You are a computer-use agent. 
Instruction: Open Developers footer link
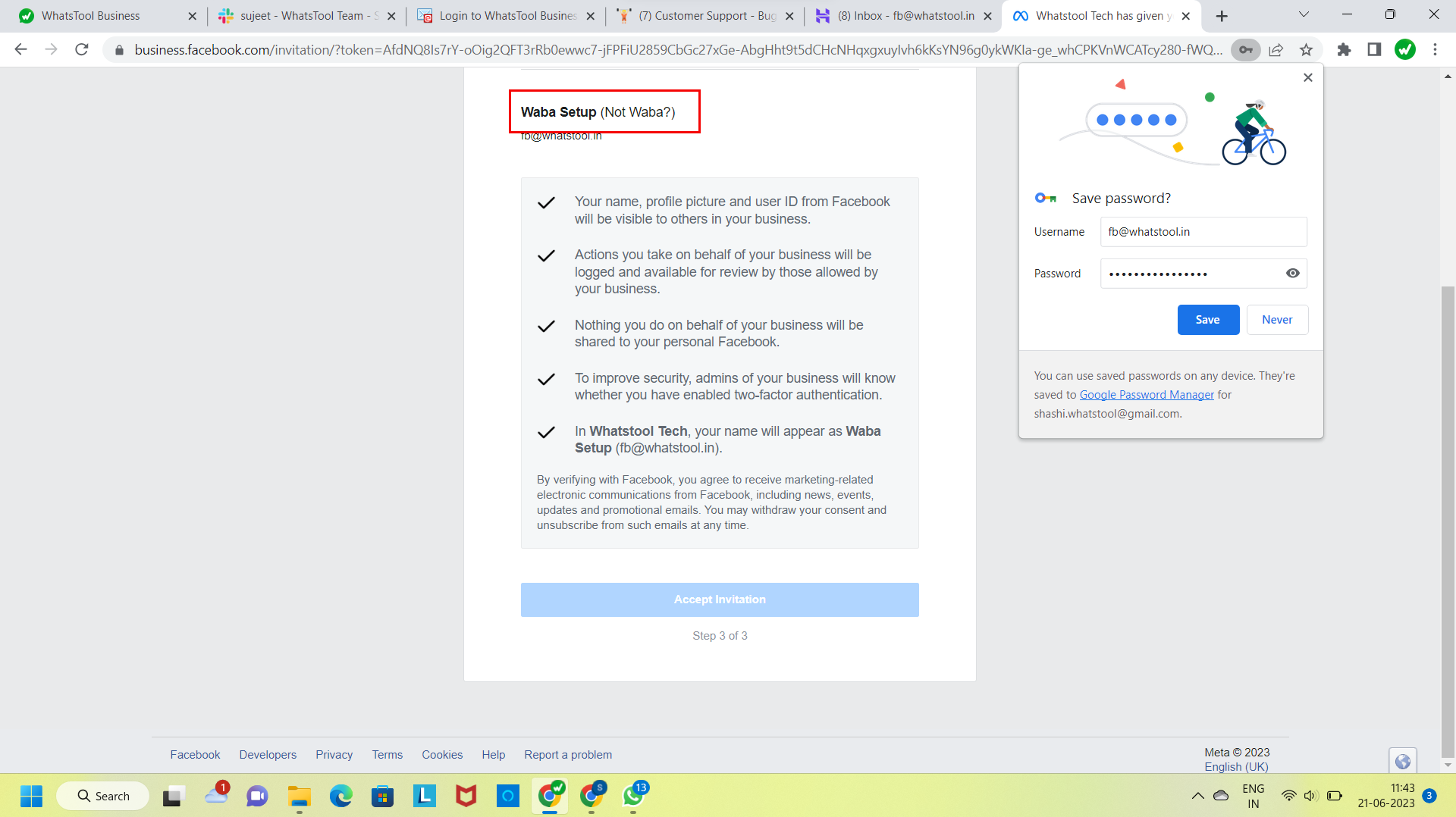coord(268,755)
